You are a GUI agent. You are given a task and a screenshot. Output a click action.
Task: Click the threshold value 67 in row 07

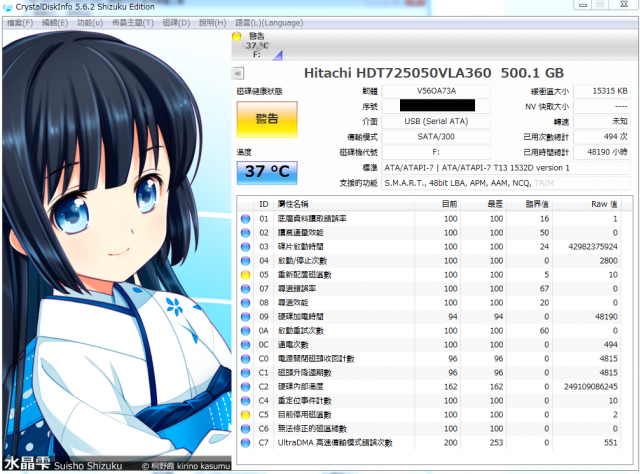[544, 289]
